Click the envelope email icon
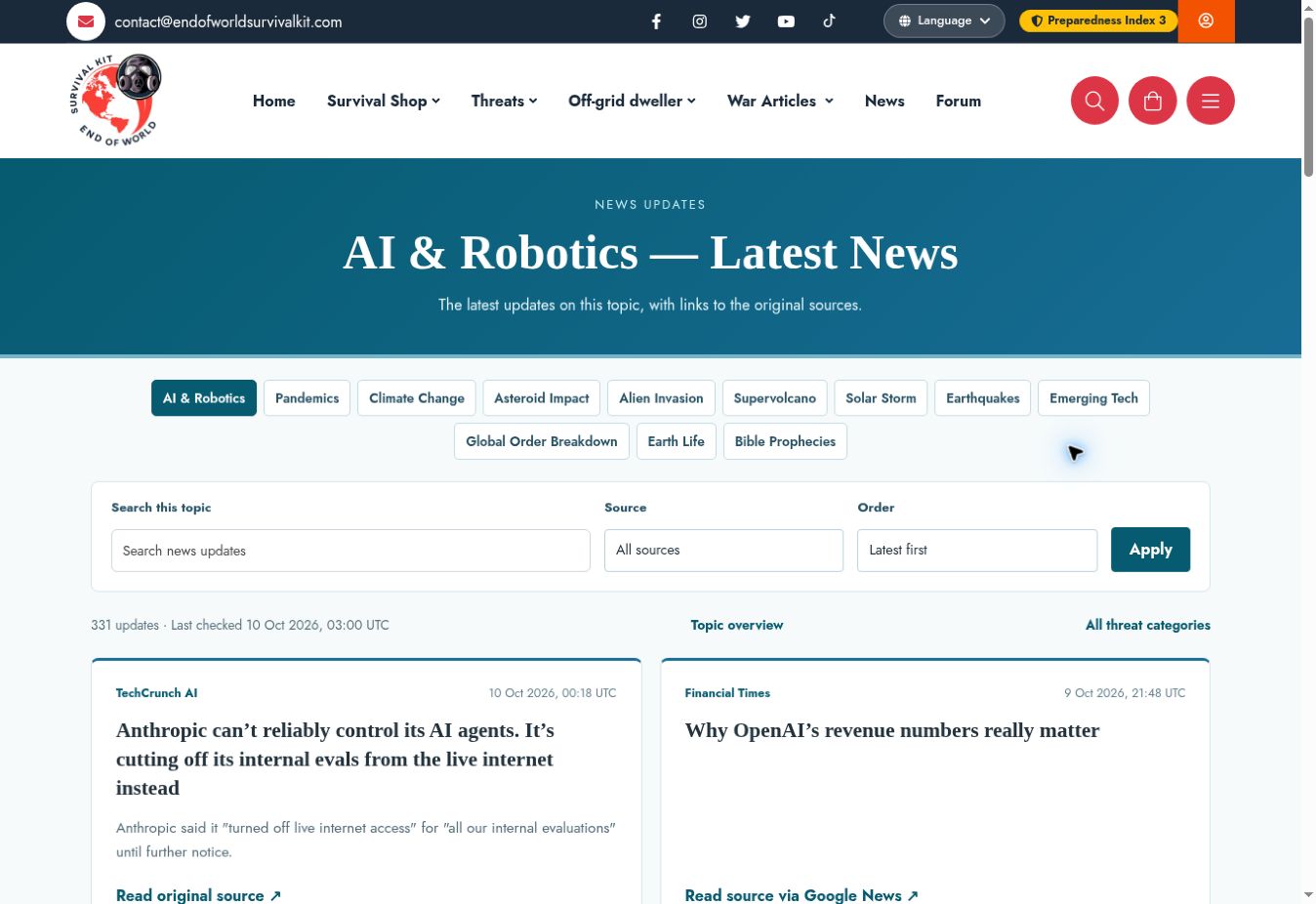1316x904 pixels. (86, 21)
